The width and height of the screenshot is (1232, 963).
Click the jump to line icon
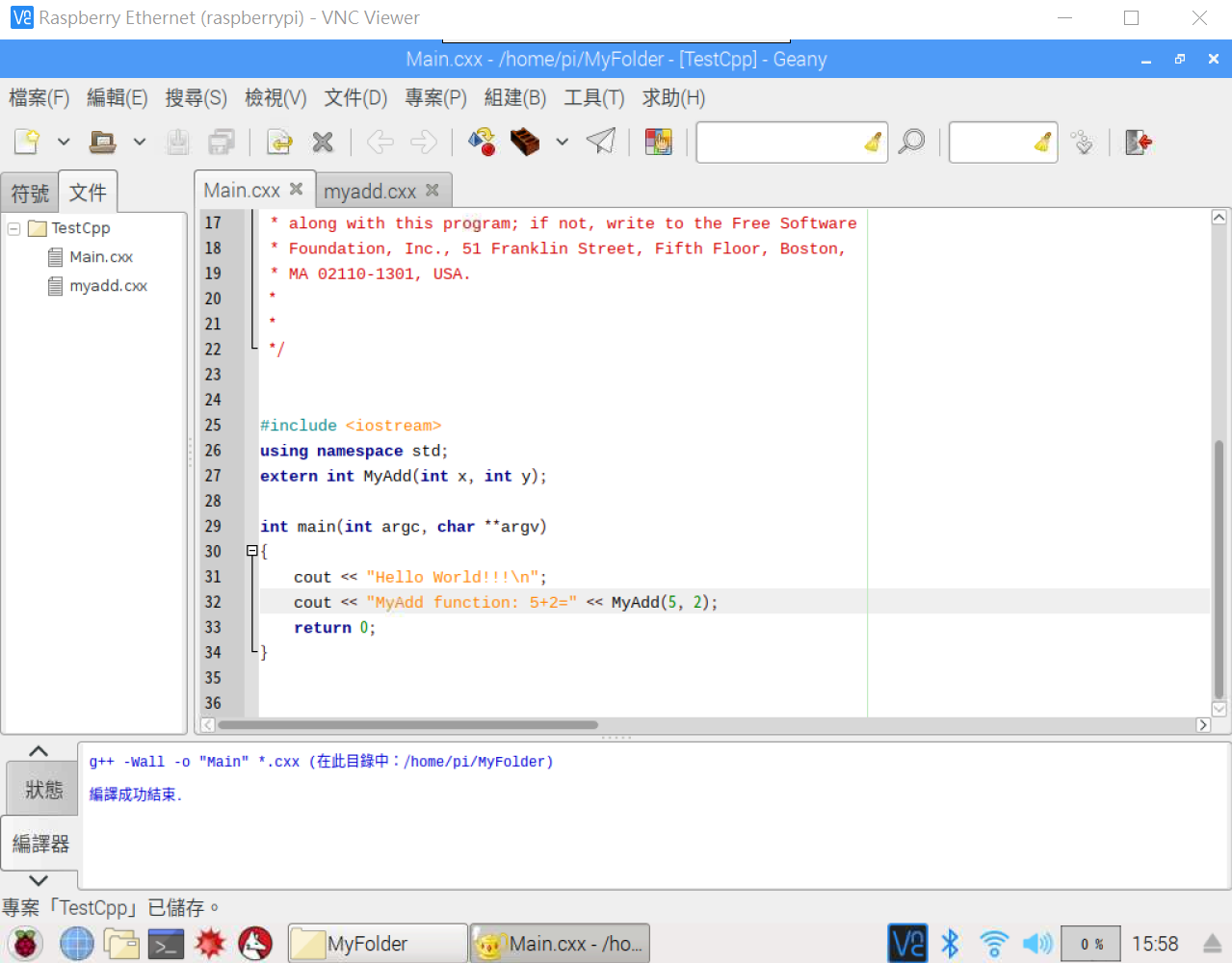1083,142
